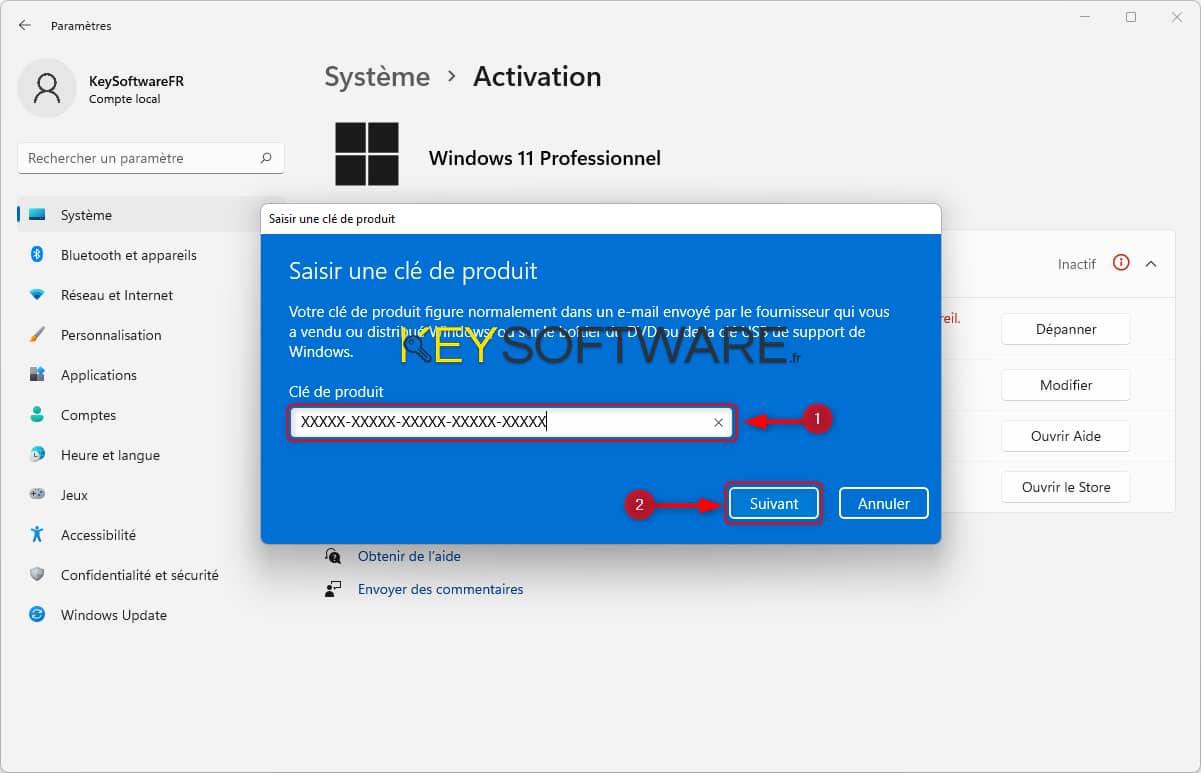Screen dimensions: 1201x773
Task: Click the back arrow in Paramètres
Action: [x=25, y=25]
